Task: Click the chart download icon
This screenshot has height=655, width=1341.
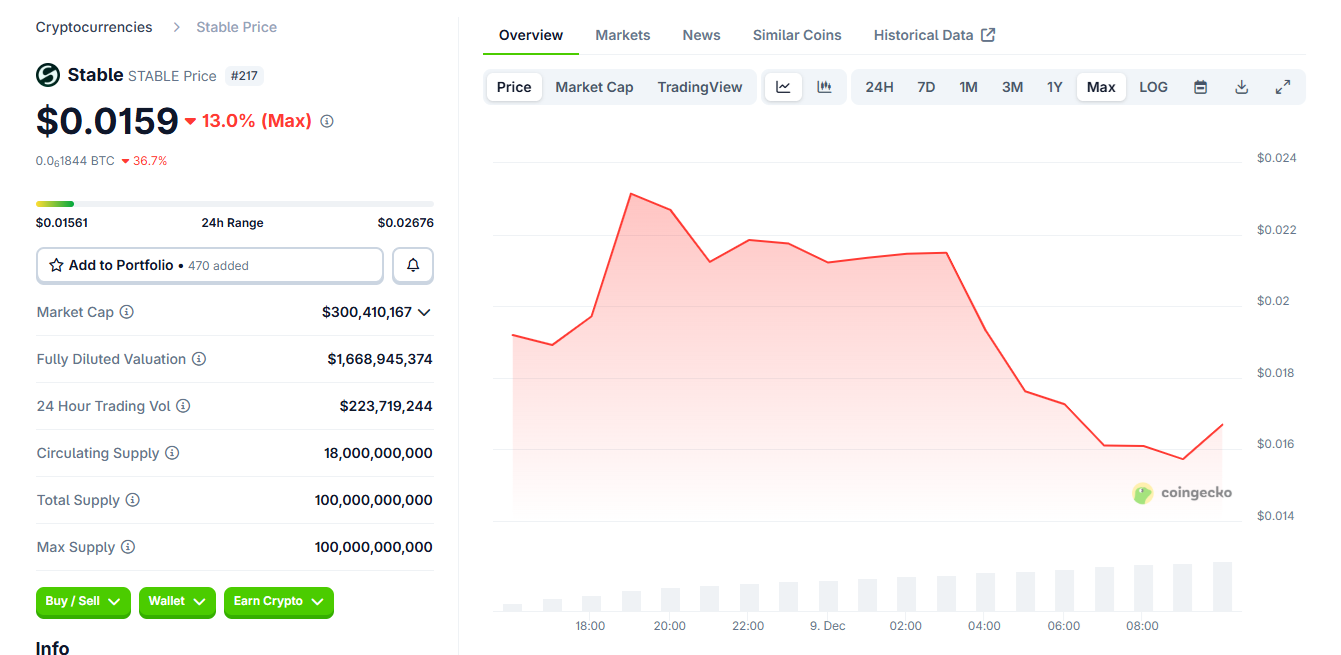Action: (1241, 87)
